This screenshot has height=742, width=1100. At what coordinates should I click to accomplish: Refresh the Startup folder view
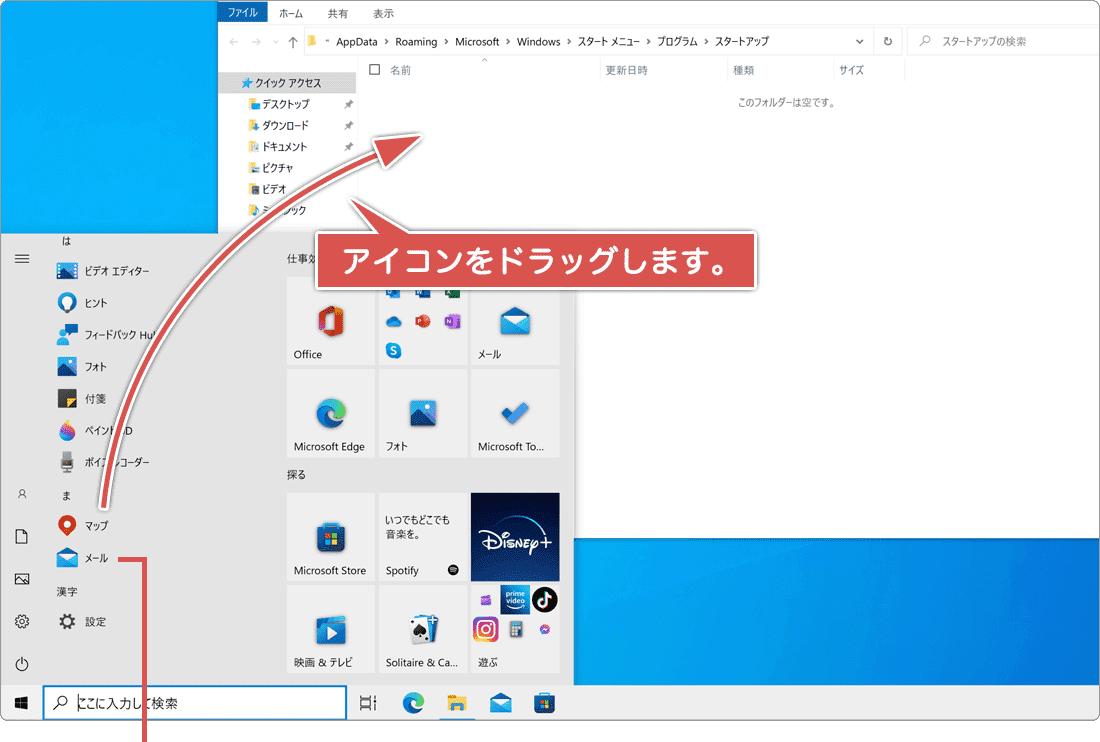[x=889, y=41]
